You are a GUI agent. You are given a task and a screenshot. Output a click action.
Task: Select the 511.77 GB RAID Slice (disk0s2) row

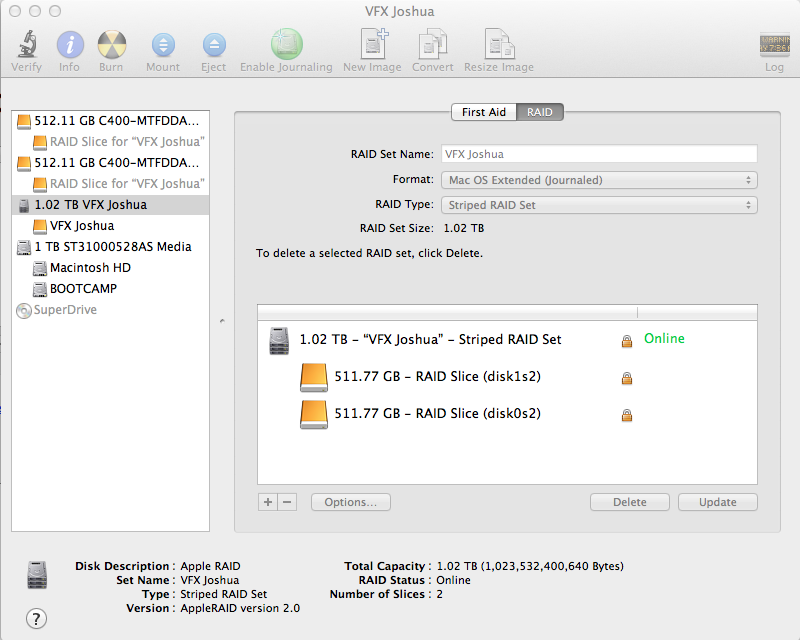click(x=507, y=414)
